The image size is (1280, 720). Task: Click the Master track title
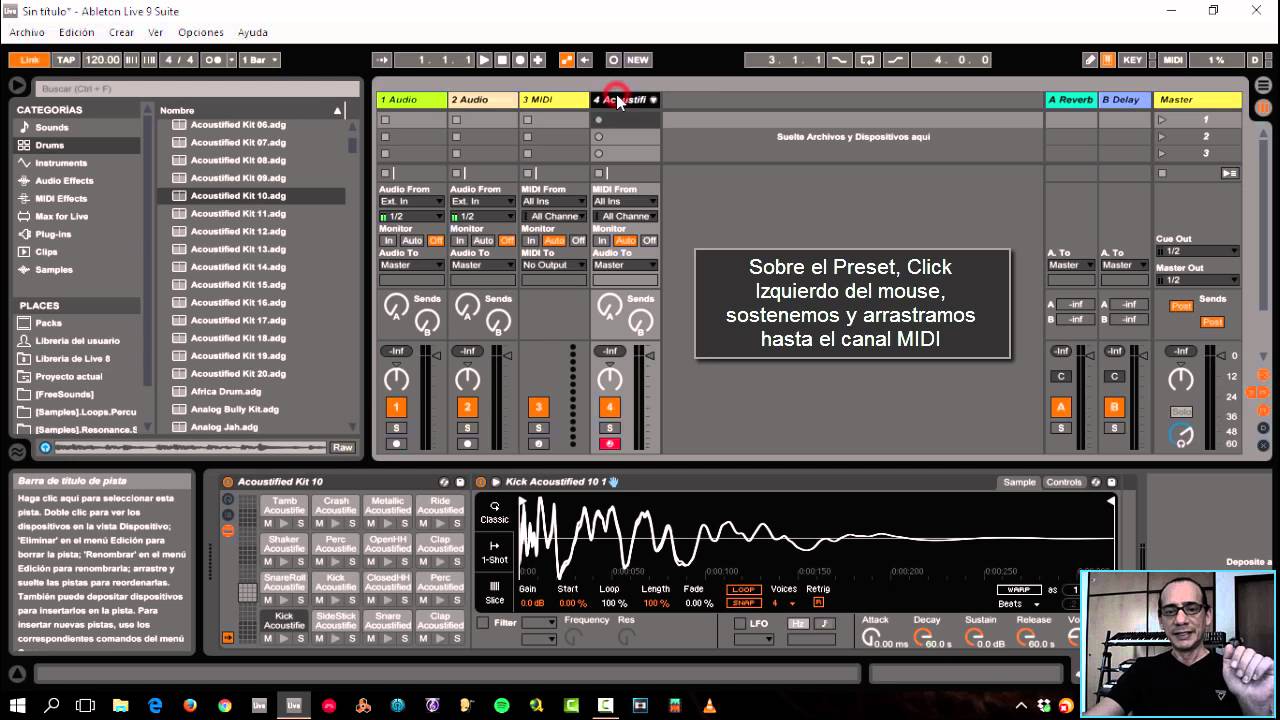coord(1197,100)
